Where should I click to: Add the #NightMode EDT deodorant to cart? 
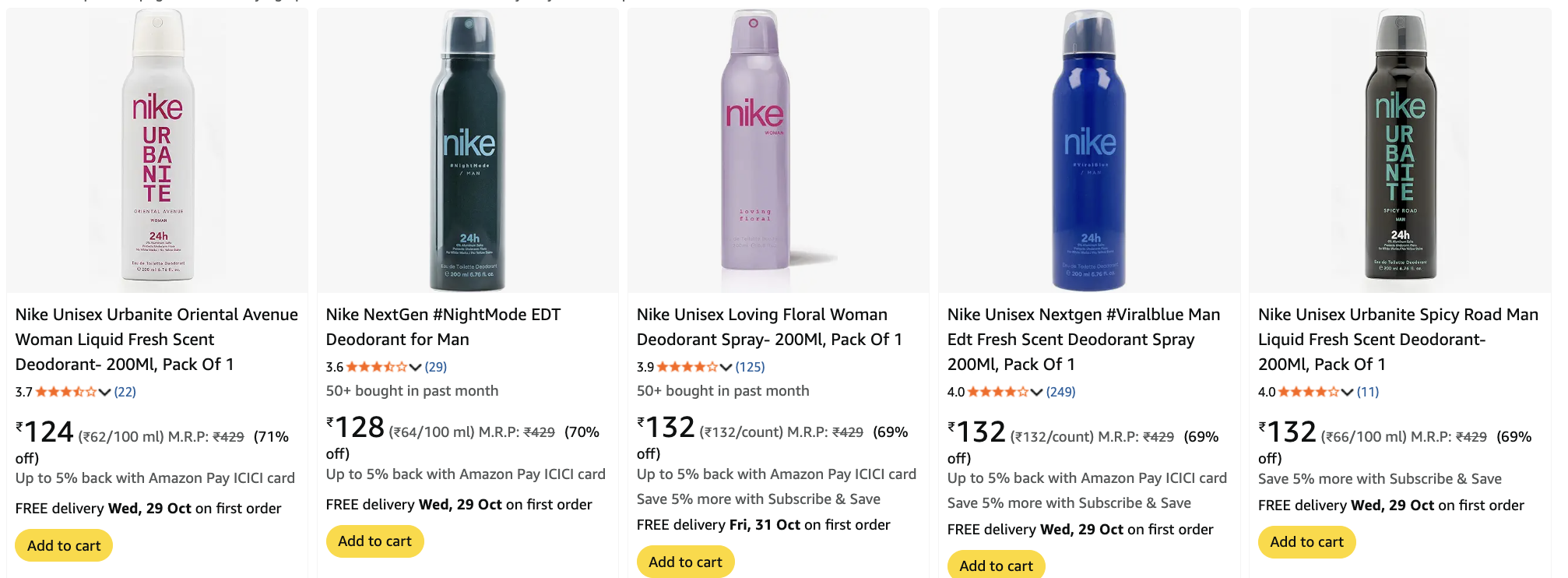click(374, 541)
